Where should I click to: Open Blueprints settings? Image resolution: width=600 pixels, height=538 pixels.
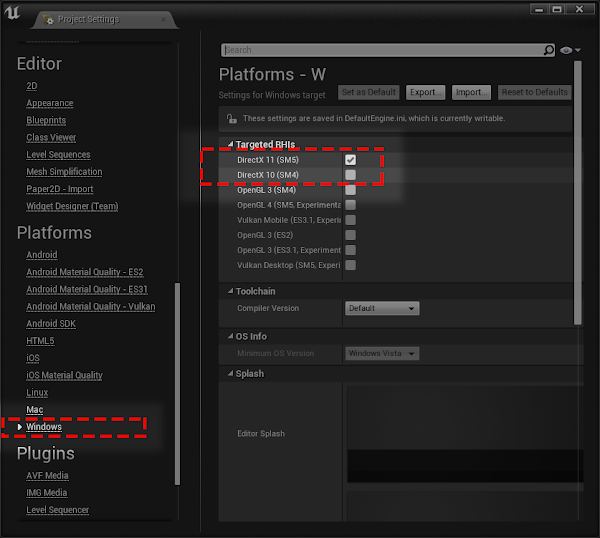point(46,120)
